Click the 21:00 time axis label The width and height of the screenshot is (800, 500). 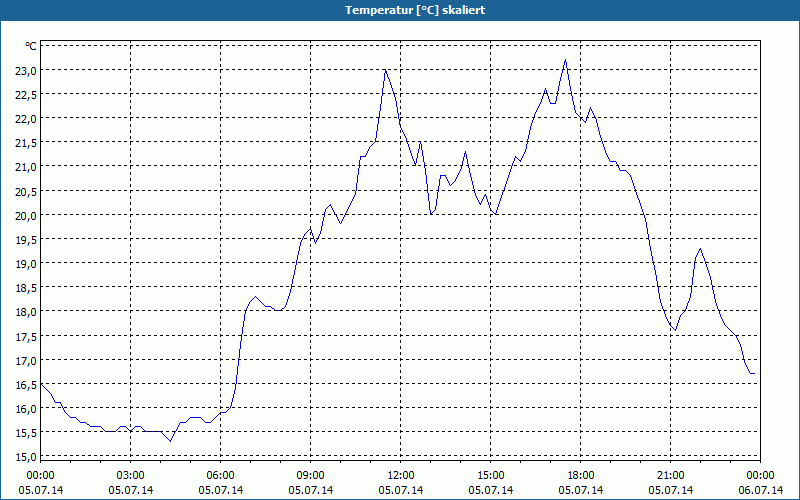click(x=670, y=476)
